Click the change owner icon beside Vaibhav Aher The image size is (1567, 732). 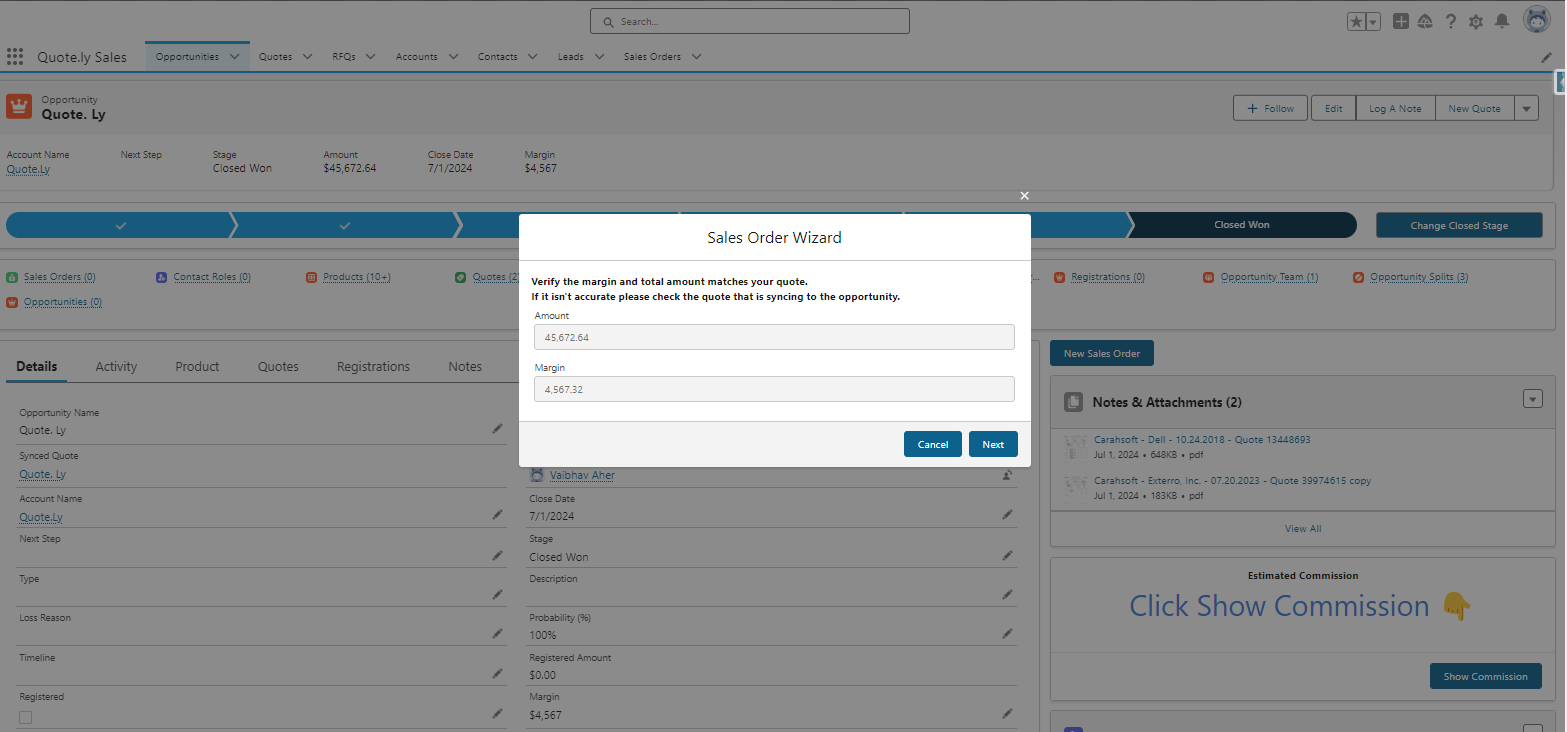1007,475
